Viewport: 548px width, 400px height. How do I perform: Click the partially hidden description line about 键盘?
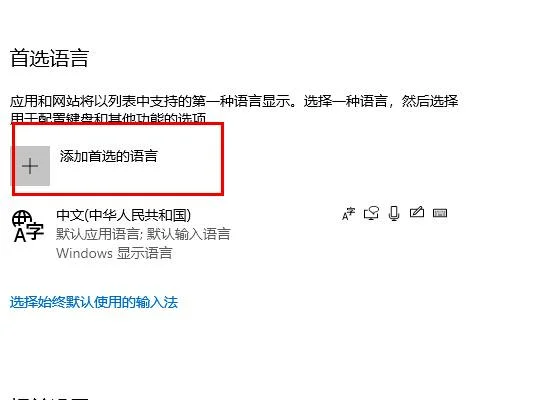tap(108, 117)
